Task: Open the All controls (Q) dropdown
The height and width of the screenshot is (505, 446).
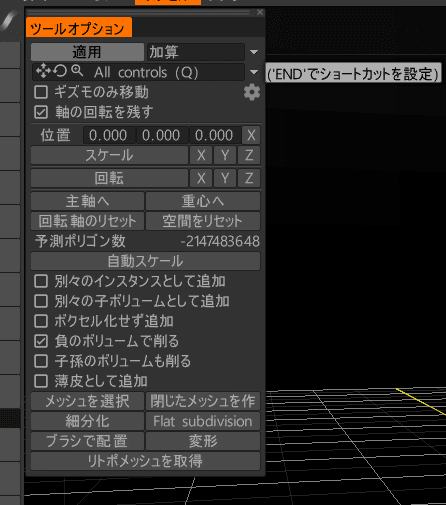Action: pos(138,72)
